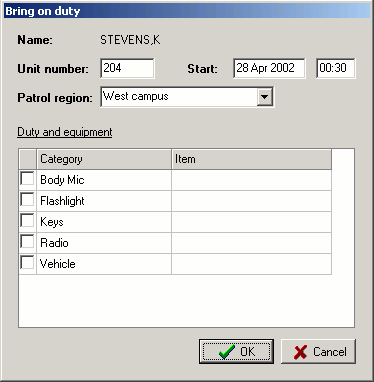This screenshot has width=374, height=382.
Task: Select the Vehicle checkbox
Action: pyautogui.click(x=27, y=262)
